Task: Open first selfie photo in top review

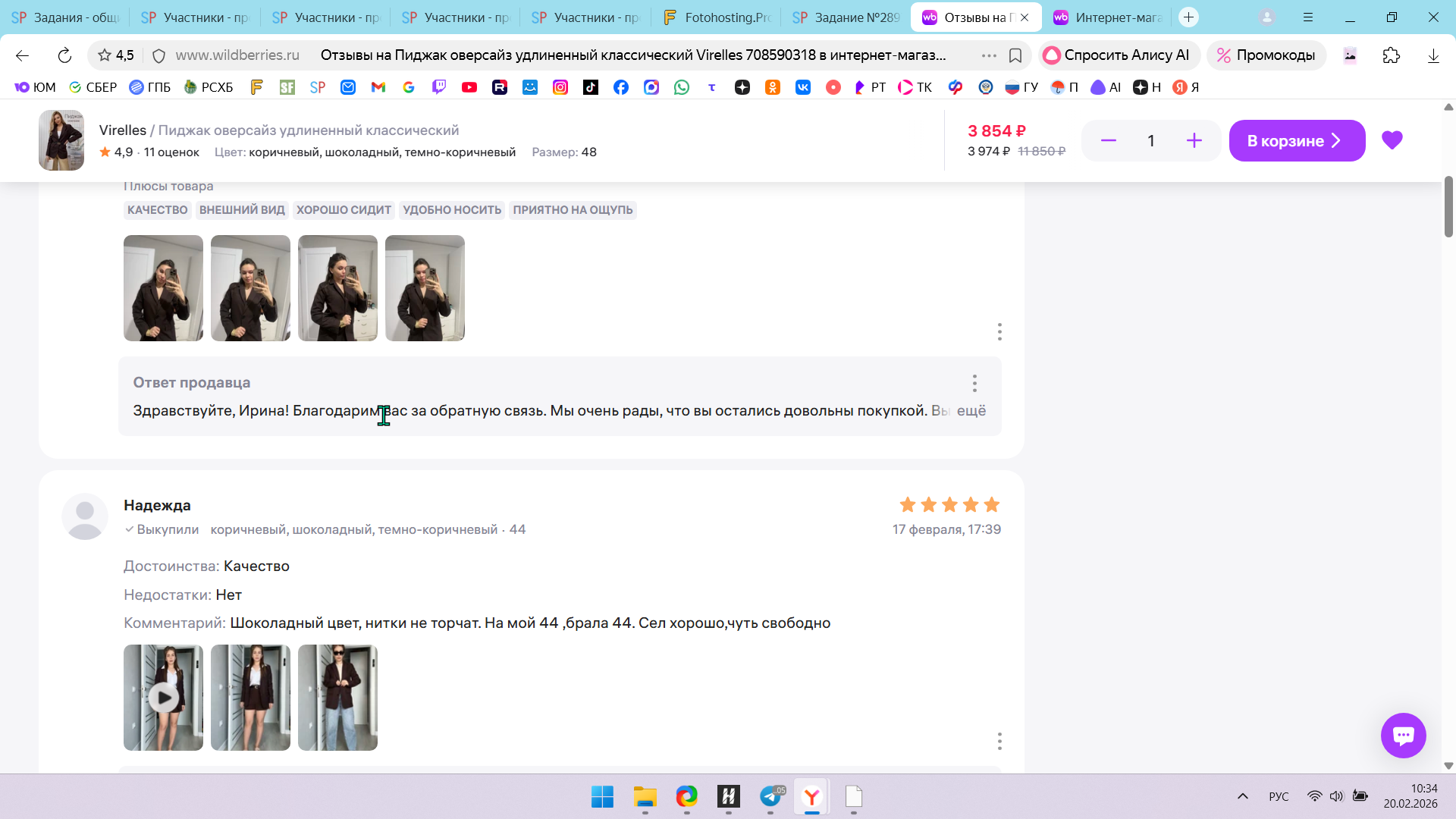Action: click(x=163, y=288)
